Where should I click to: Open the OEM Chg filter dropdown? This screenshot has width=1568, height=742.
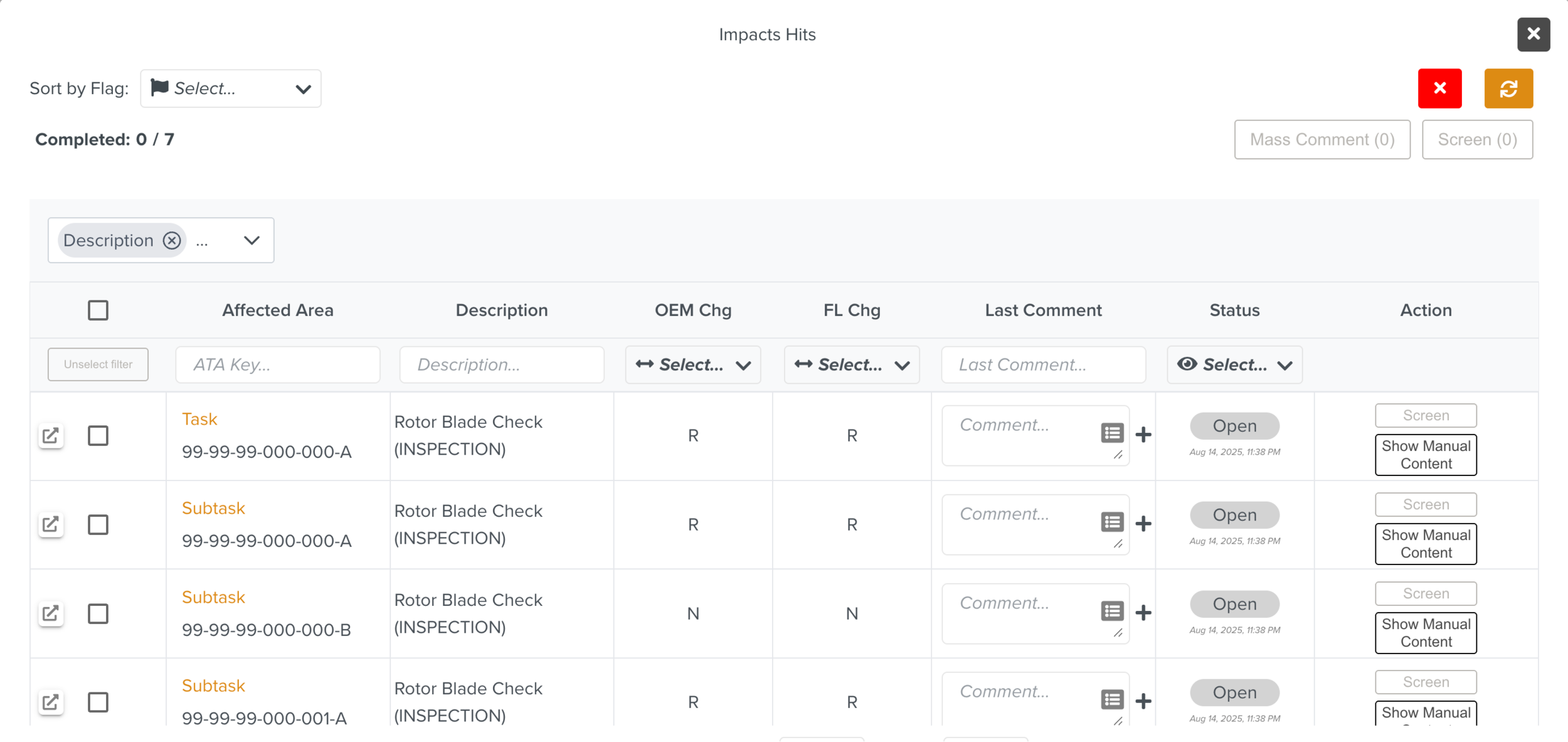(692, 364)
